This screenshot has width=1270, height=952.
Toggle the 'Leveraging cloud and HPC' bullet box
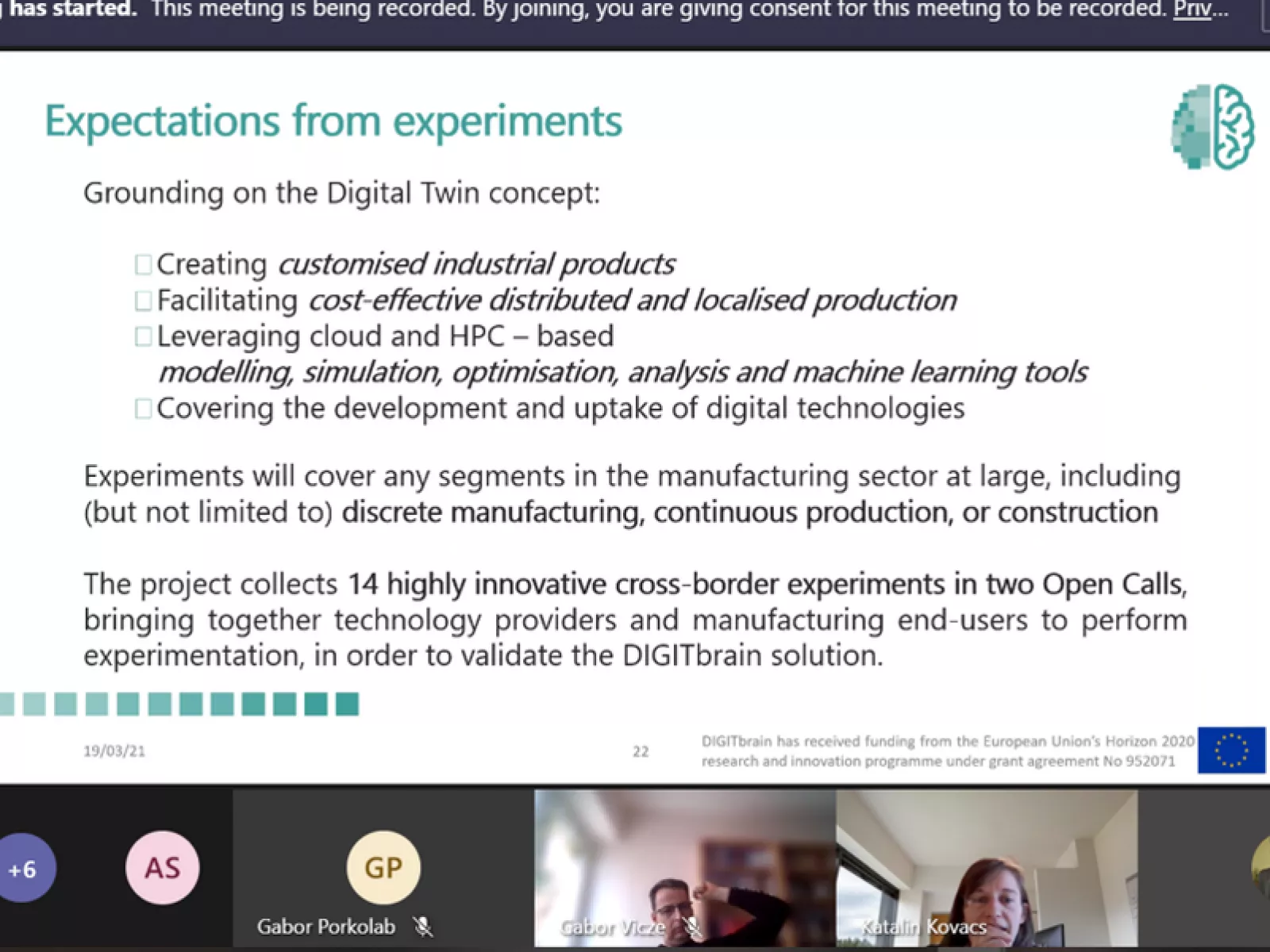click(x=143, y=337)
